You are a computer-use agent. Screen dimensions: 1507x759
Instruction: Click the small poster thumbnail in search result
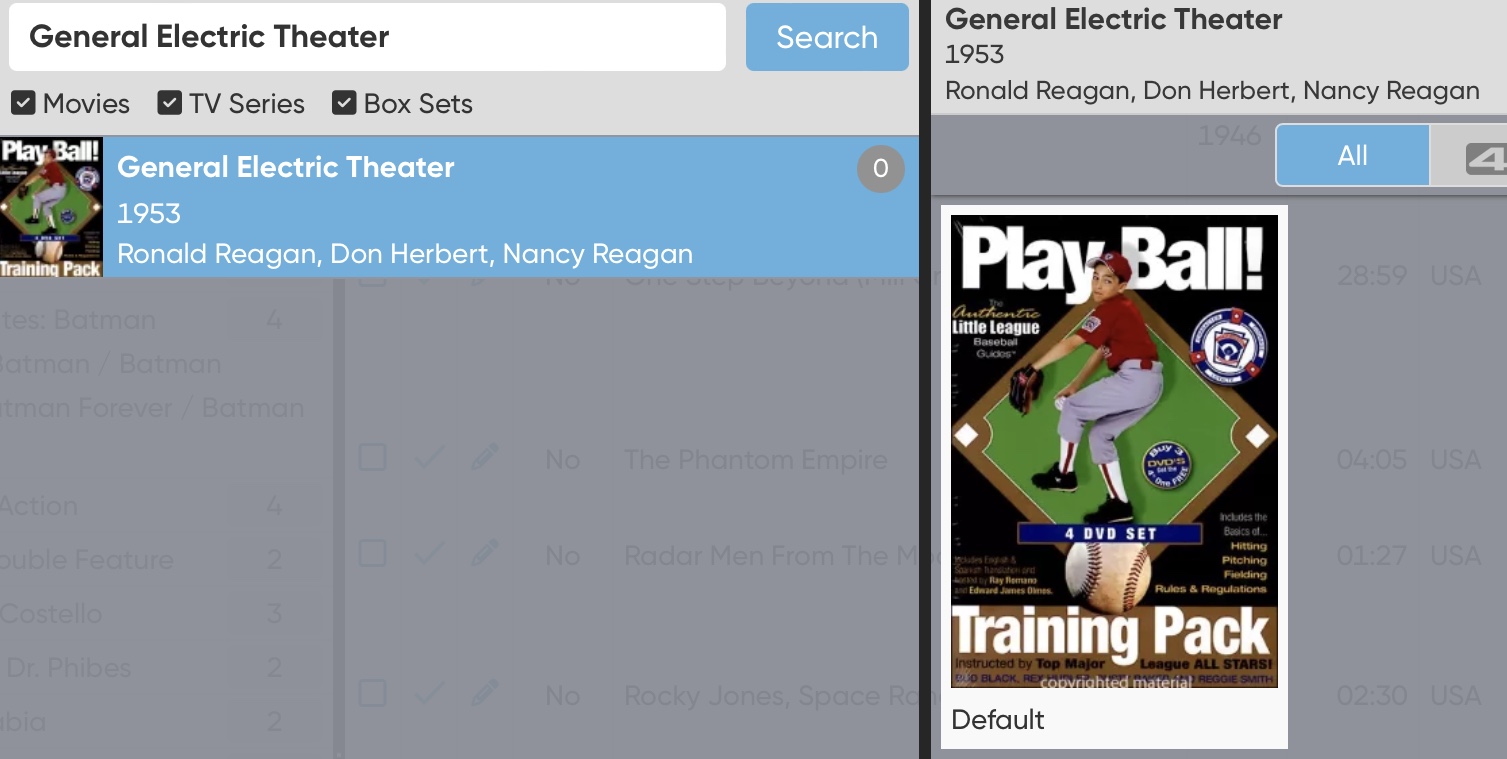tap(51, 207)
